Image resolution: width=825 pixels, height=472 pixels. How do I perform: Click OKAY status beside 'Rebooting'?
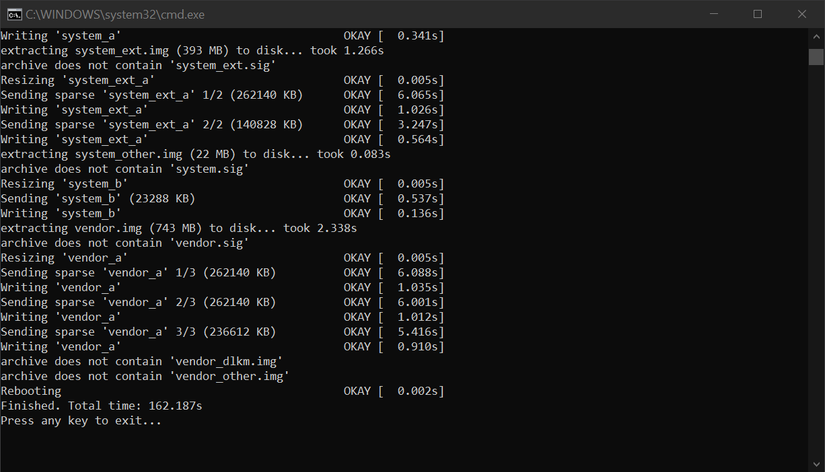coord(358,391)
